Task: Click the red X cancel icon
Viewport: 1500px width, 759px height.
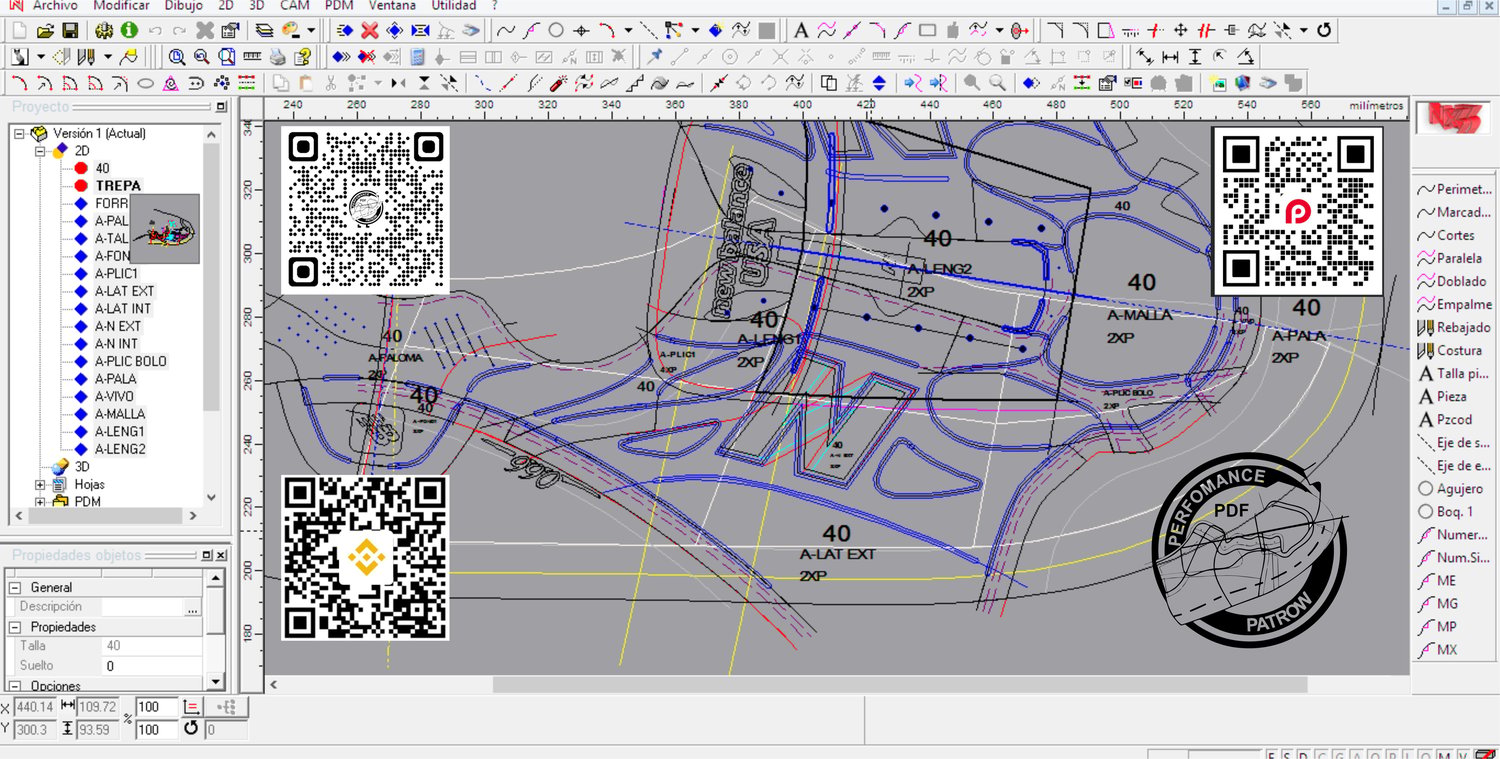Action: point(370,31)
